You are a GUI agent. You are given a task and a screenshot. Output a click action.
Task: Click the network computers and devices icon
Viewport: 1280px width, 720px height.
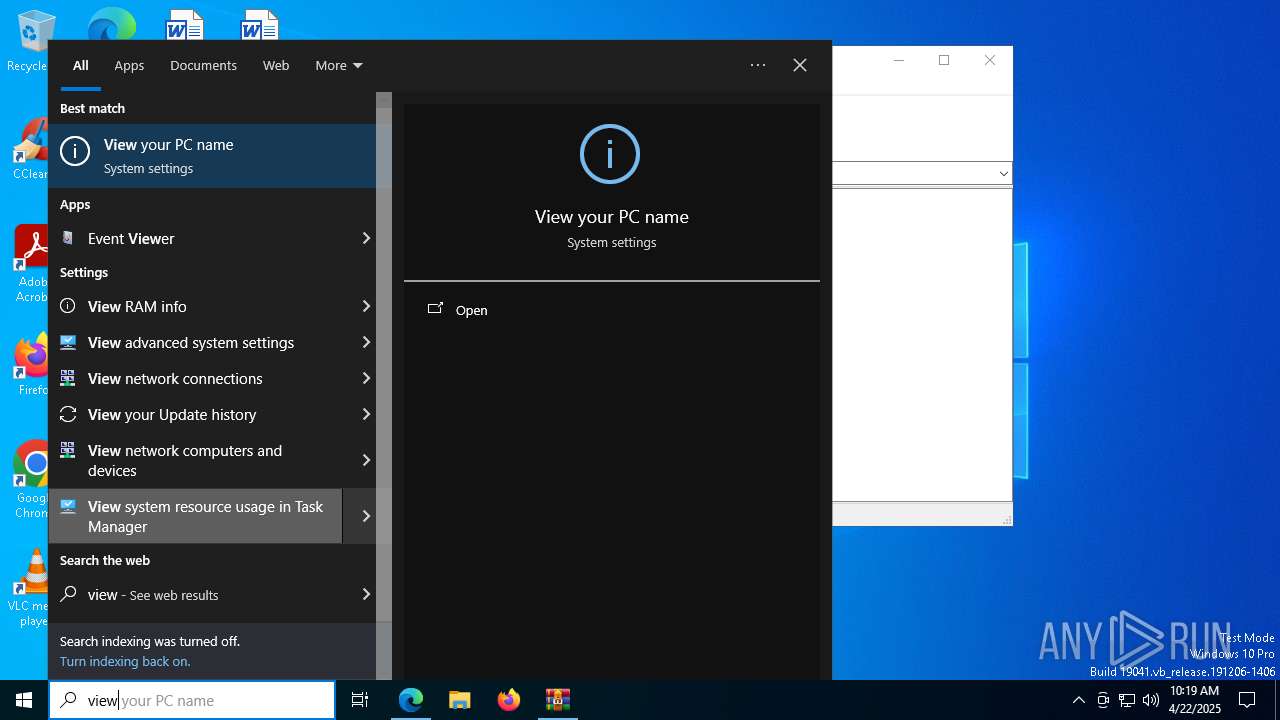pyautogui.click(x=68, y=450)
